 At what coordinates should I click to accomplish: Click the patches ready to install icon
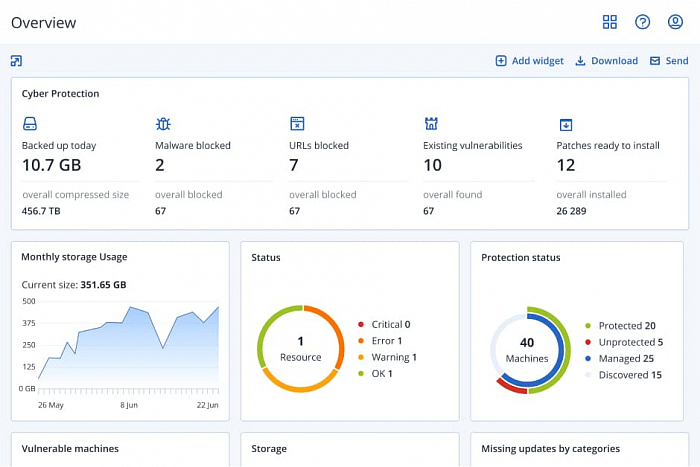point(565,124)
